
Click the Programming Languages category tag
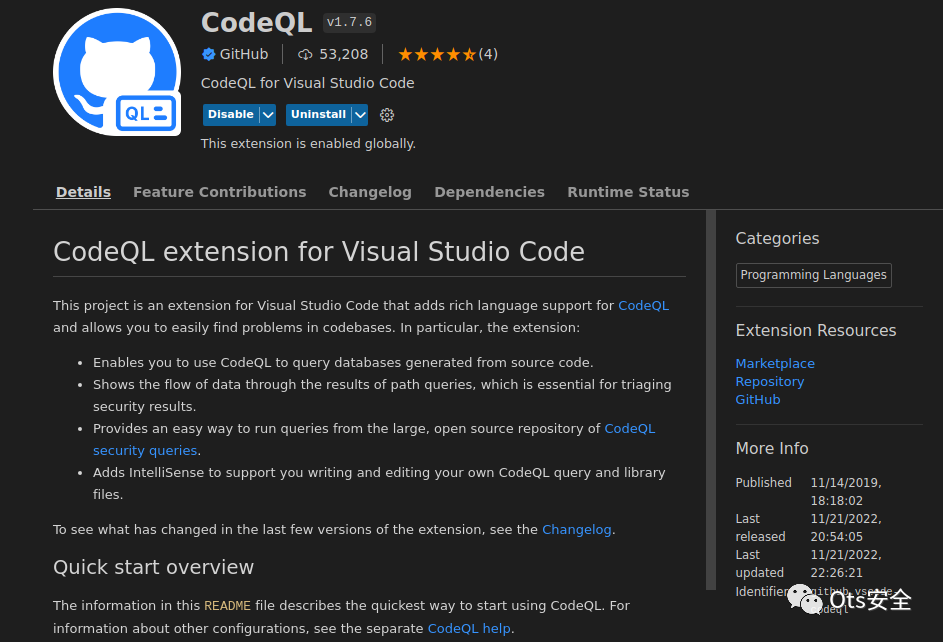coord(813,275)
